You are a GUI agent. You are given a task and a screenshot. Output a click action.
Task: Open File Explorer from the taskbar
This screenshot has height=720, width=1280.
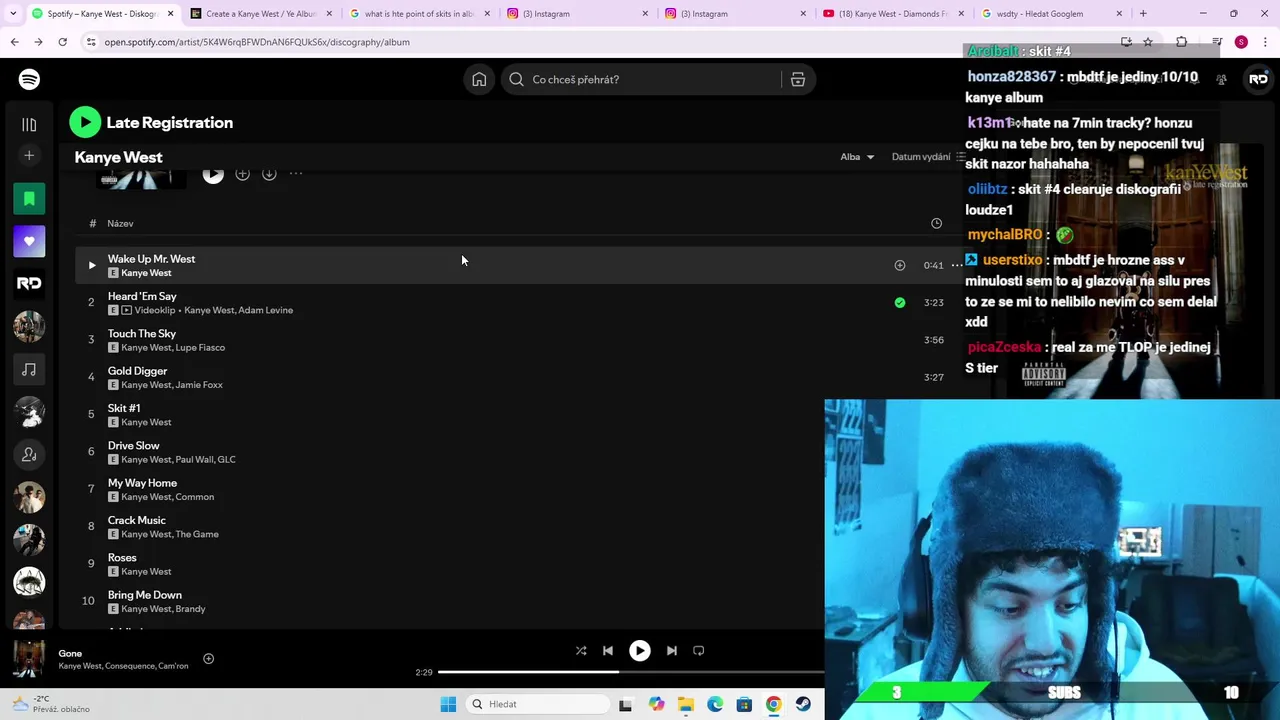tap(686, 704)
